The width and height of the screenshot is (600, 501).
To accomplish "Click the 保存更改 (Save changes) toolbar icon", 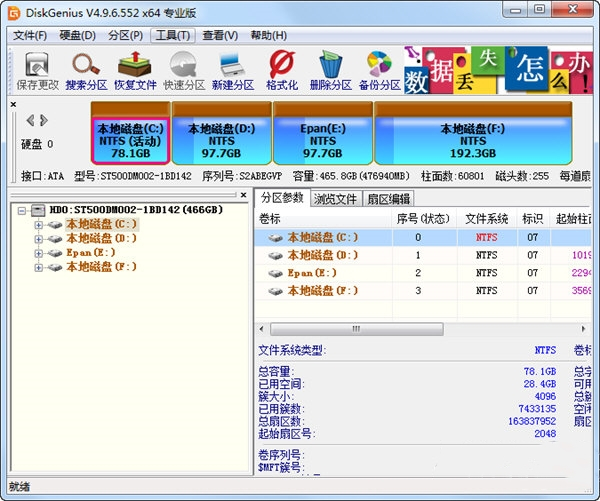I will click(x=35, y=70).
